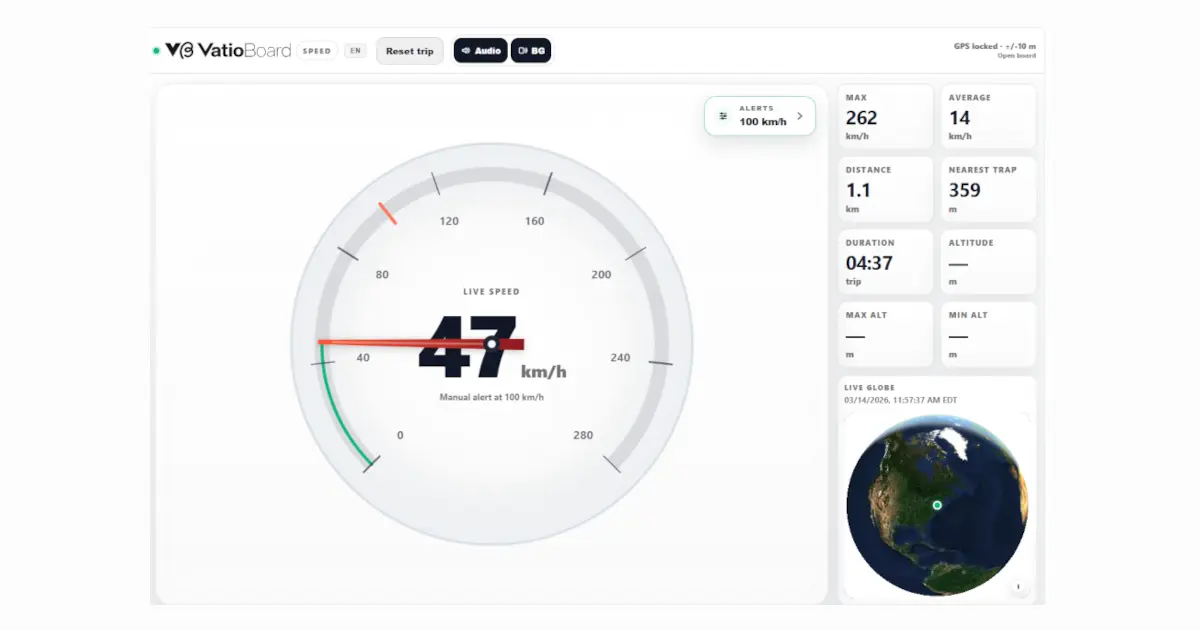Click the red alert tick on gauge

[x=388, y=213]
